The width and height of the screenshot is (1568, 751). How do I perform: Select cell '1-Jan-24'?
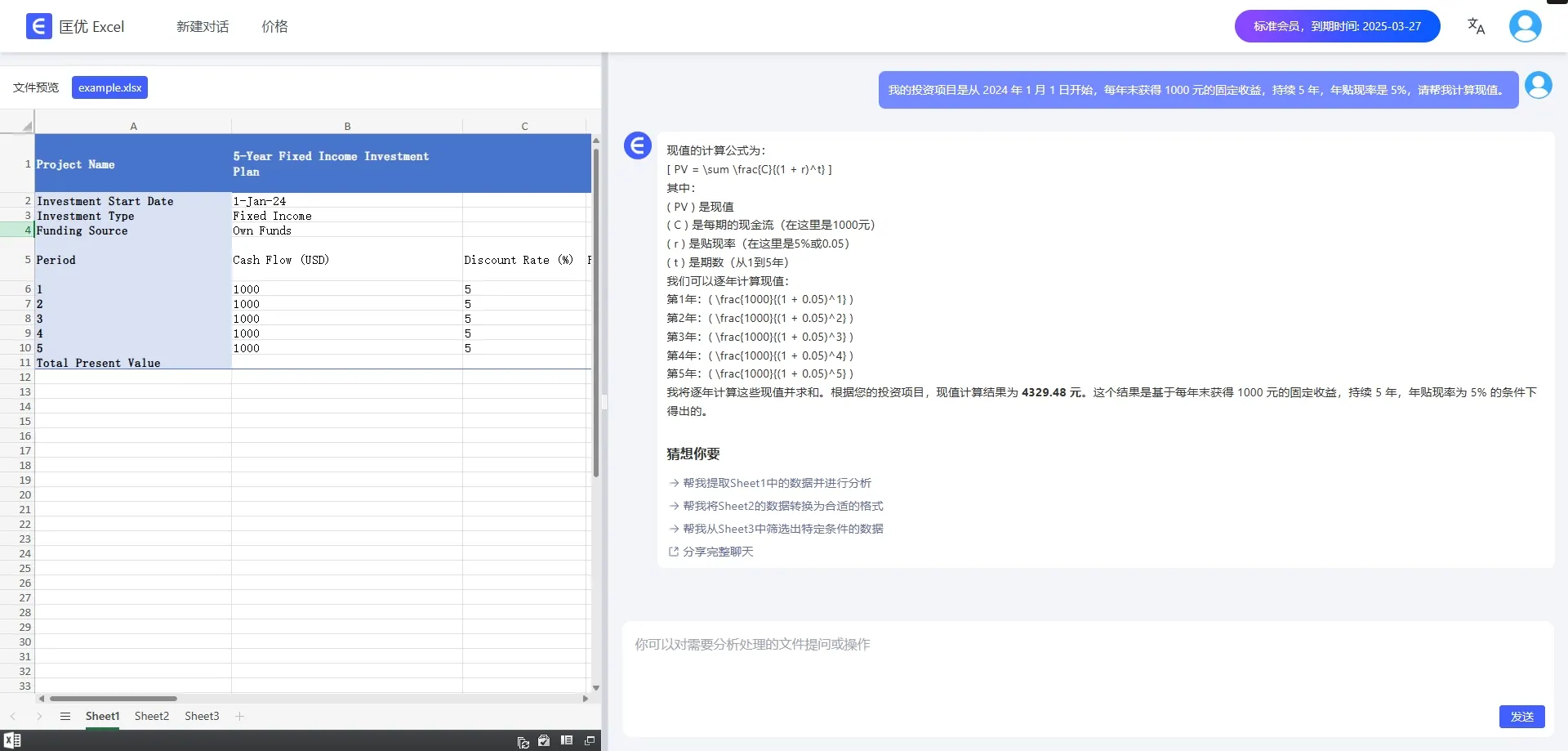pyautogui.click(x=347, y=201)
